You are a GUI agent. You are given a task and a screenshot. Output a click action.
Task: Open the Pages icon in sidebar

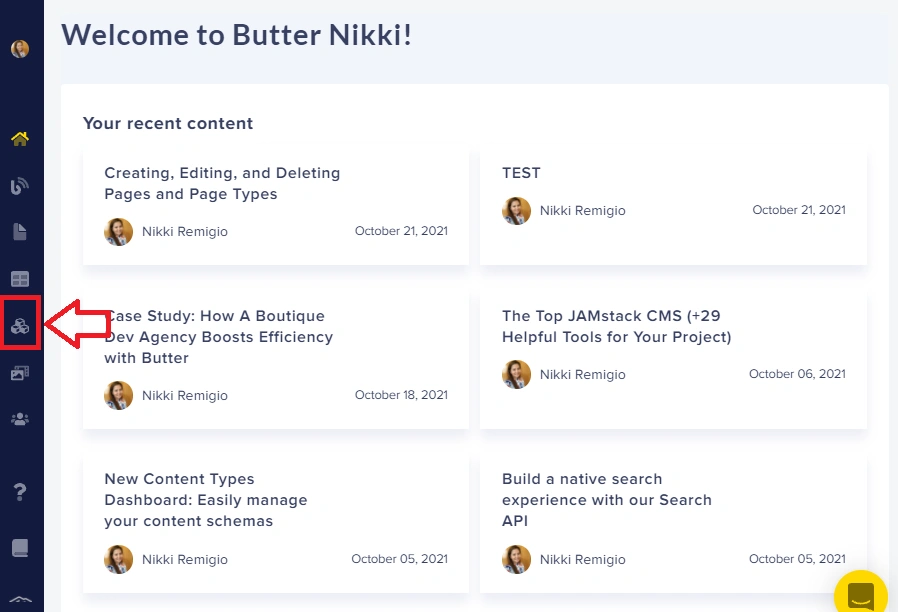click(20, 232)
